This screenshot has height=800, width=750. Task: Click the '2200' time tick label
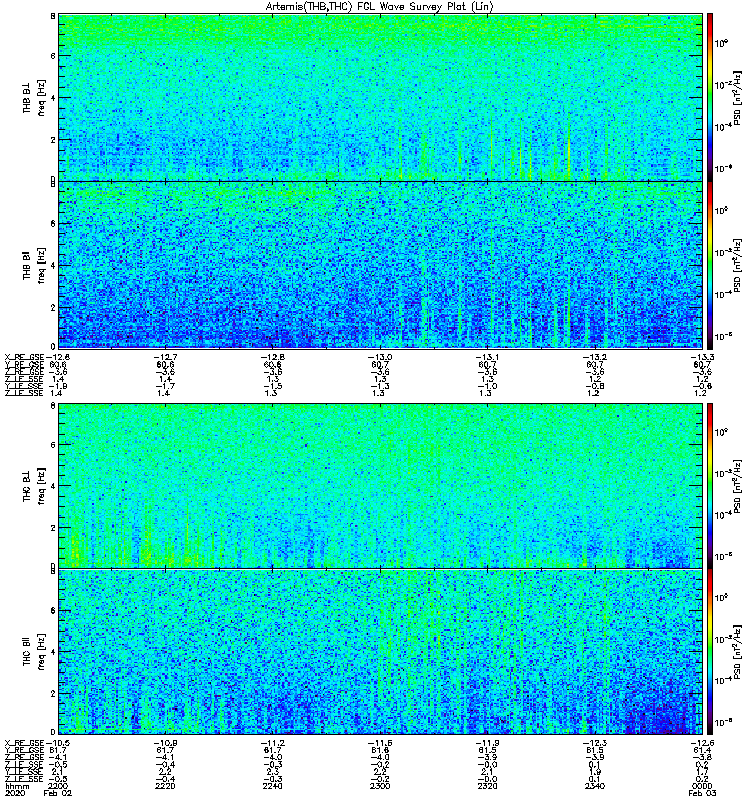click(x=58, y=786)
